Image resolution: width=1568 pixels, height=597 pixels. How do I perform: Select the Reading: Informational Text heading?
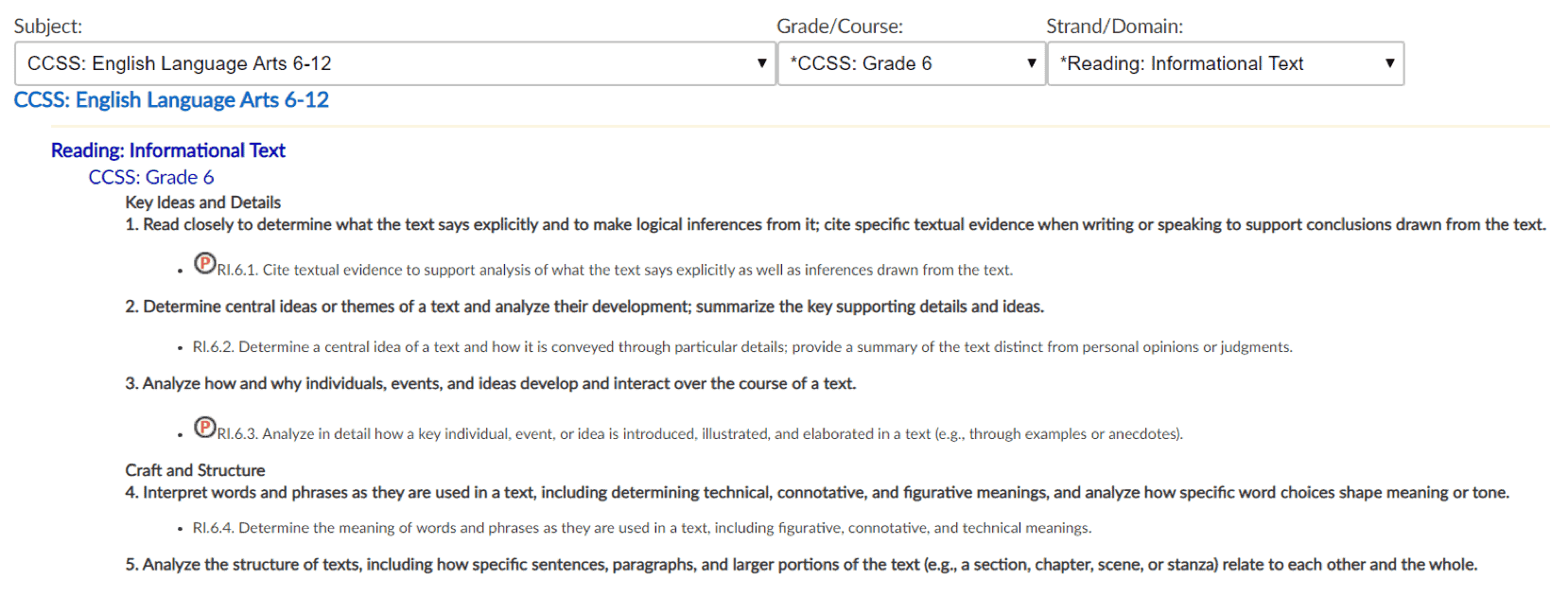pyautogui.click(x=168, y=150)
